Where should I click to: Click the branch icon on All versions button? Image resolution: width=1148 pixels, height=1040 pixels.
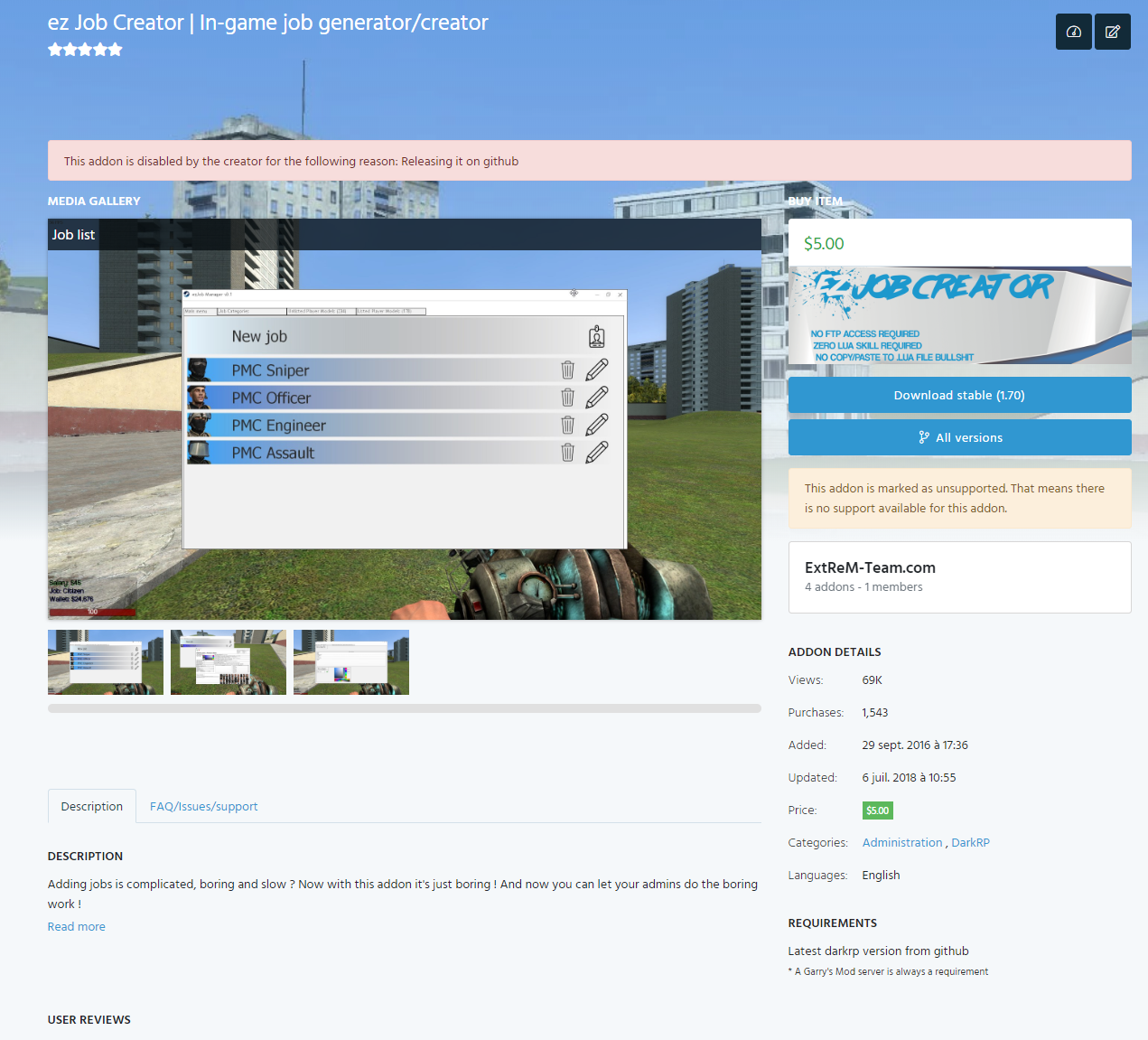(922, 436)
